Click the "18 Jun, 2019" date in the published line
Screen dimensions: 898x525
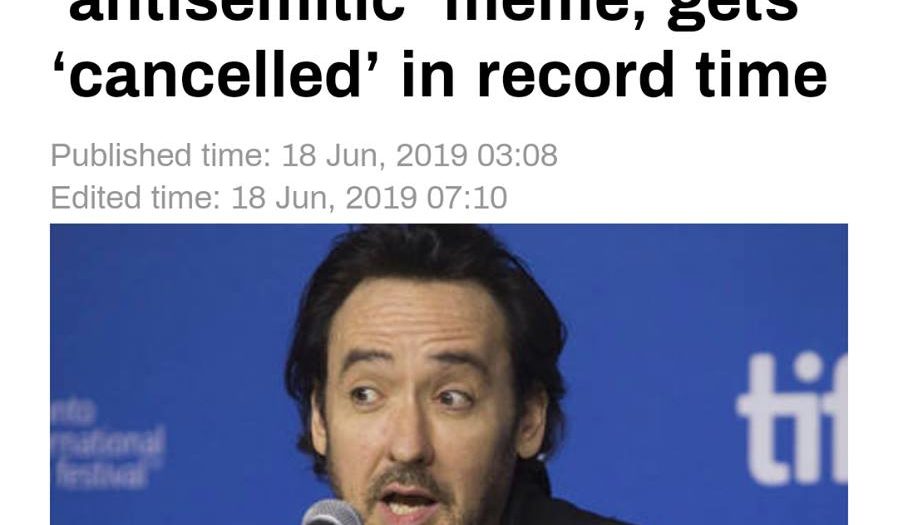[x=374, y=156]
